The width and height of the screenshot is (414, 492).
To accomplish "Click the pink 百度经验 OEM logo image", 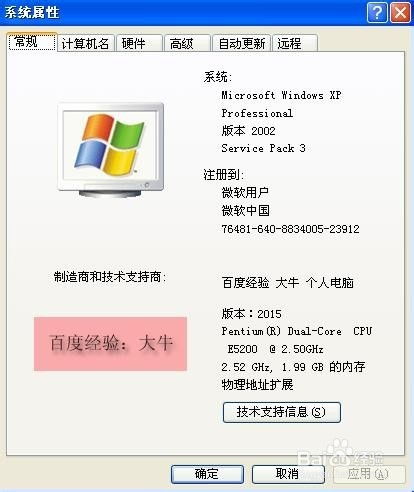I will 110,344.
